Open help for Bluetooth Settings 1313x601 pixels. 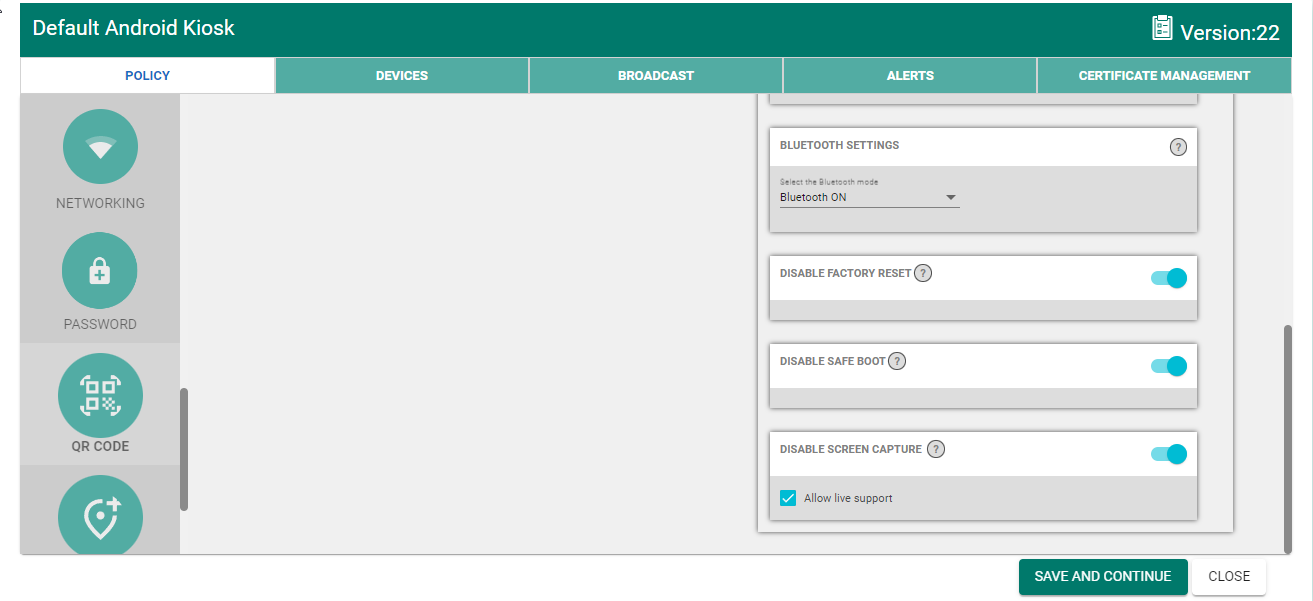(x=1178, y=147)
